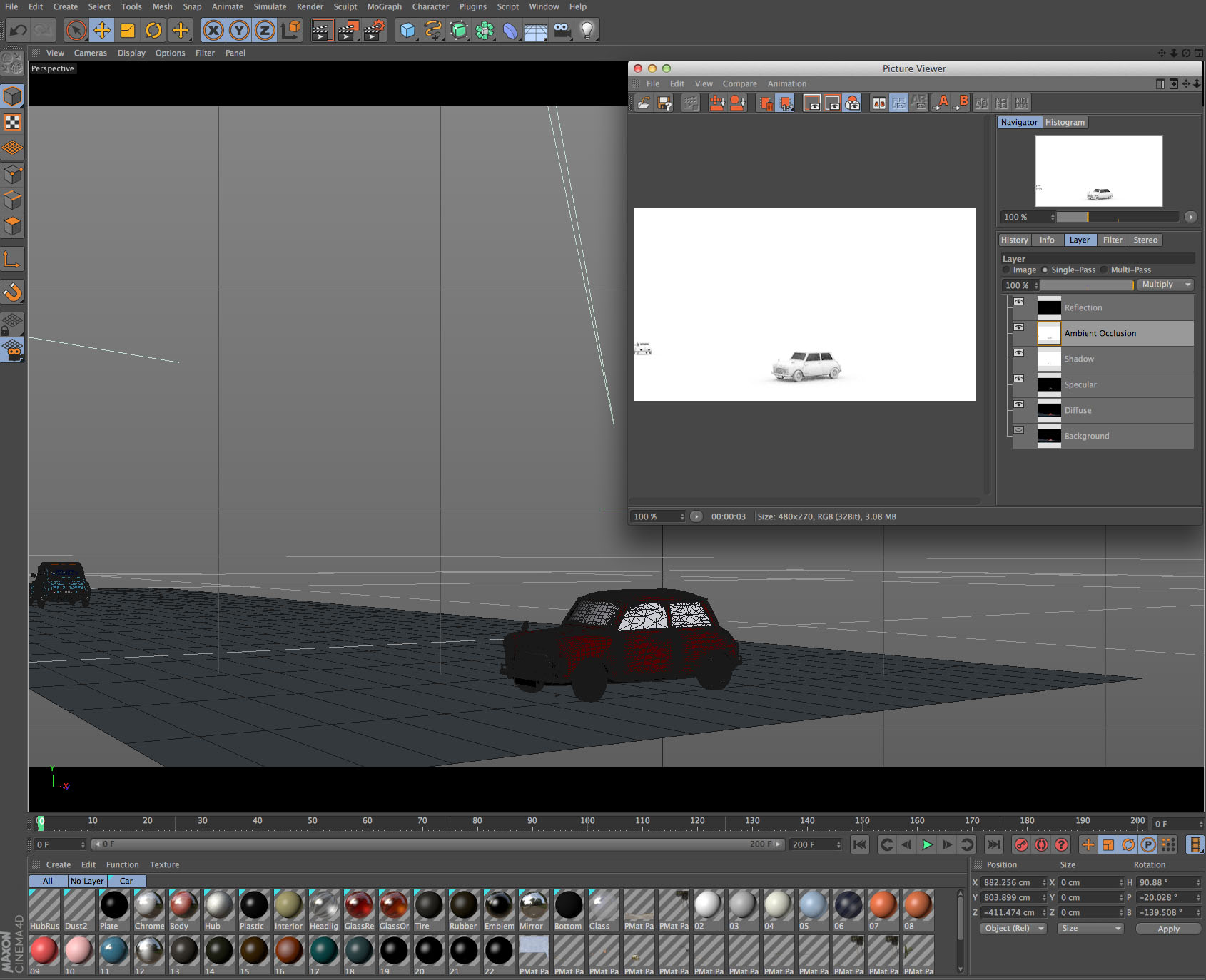The height and width of the screenshot is (980, 1206).
Task: Open the MoGraph menu
Action: point(384,7)
